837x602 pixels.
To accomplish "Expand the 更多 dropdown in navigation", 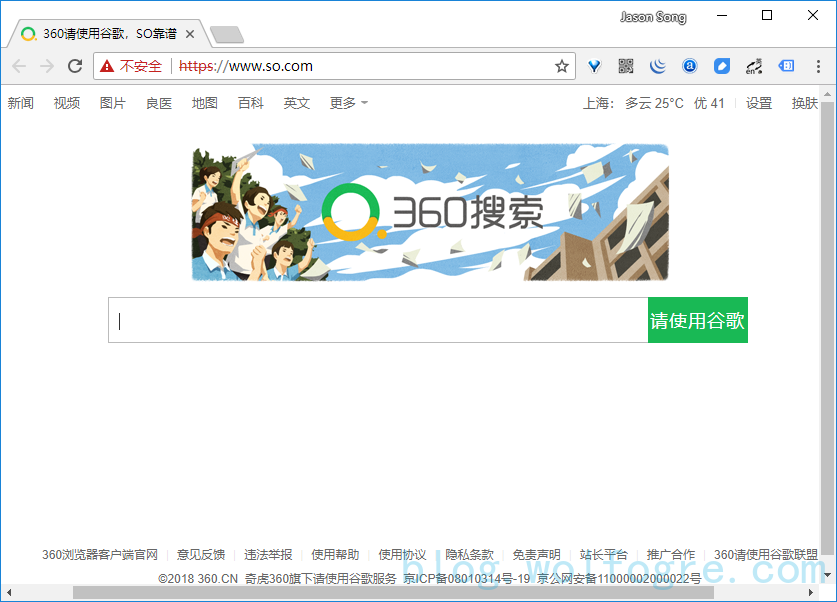I will pyautogui.click(x=348, y=103).
